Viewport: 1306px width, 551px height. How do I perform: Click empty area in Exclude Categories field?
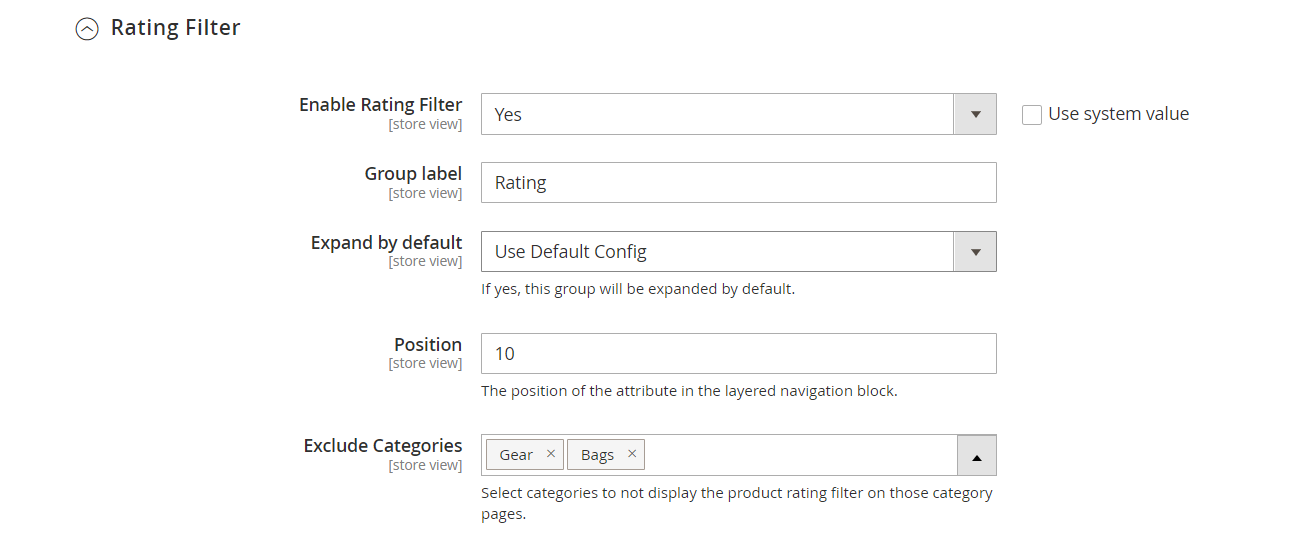(800, 455)
